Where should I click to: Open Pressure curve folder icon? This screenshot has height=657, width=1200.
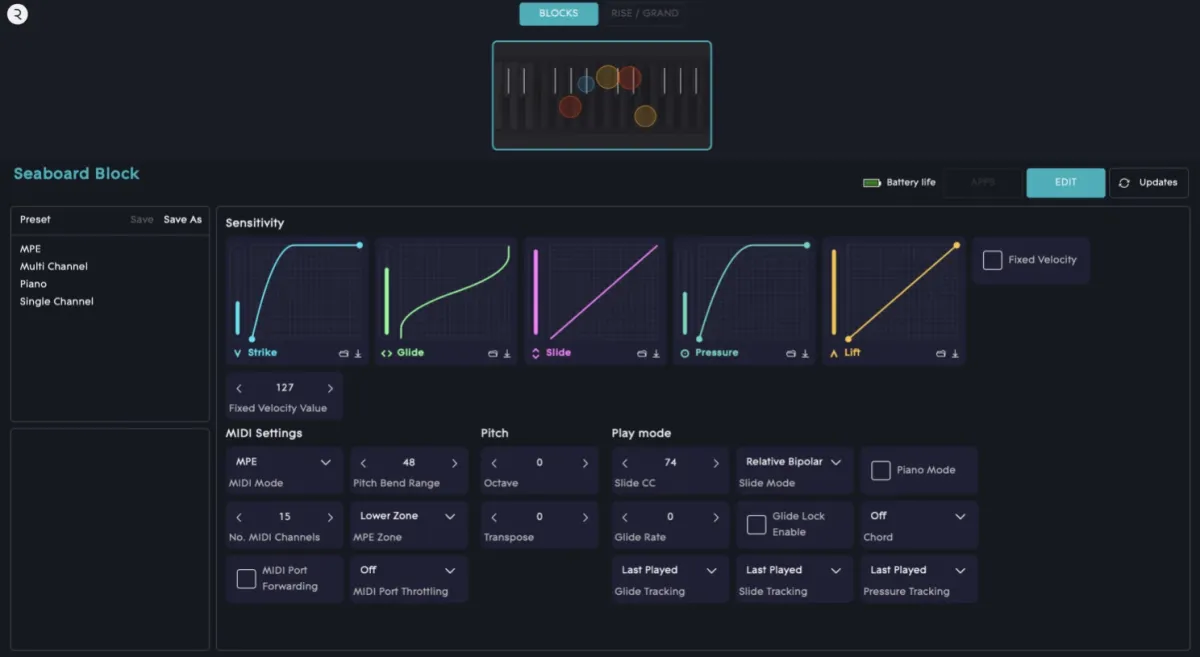click(x=791, y=353)
